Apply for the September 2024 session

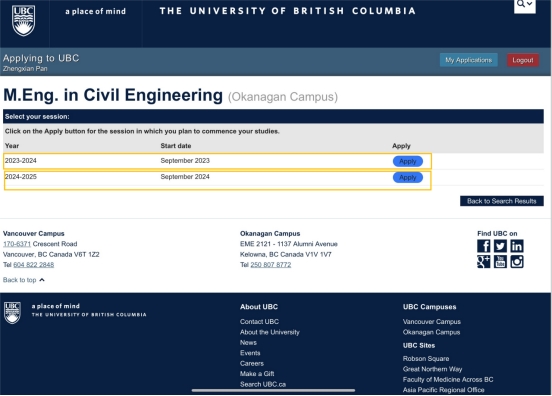(408, 177)
